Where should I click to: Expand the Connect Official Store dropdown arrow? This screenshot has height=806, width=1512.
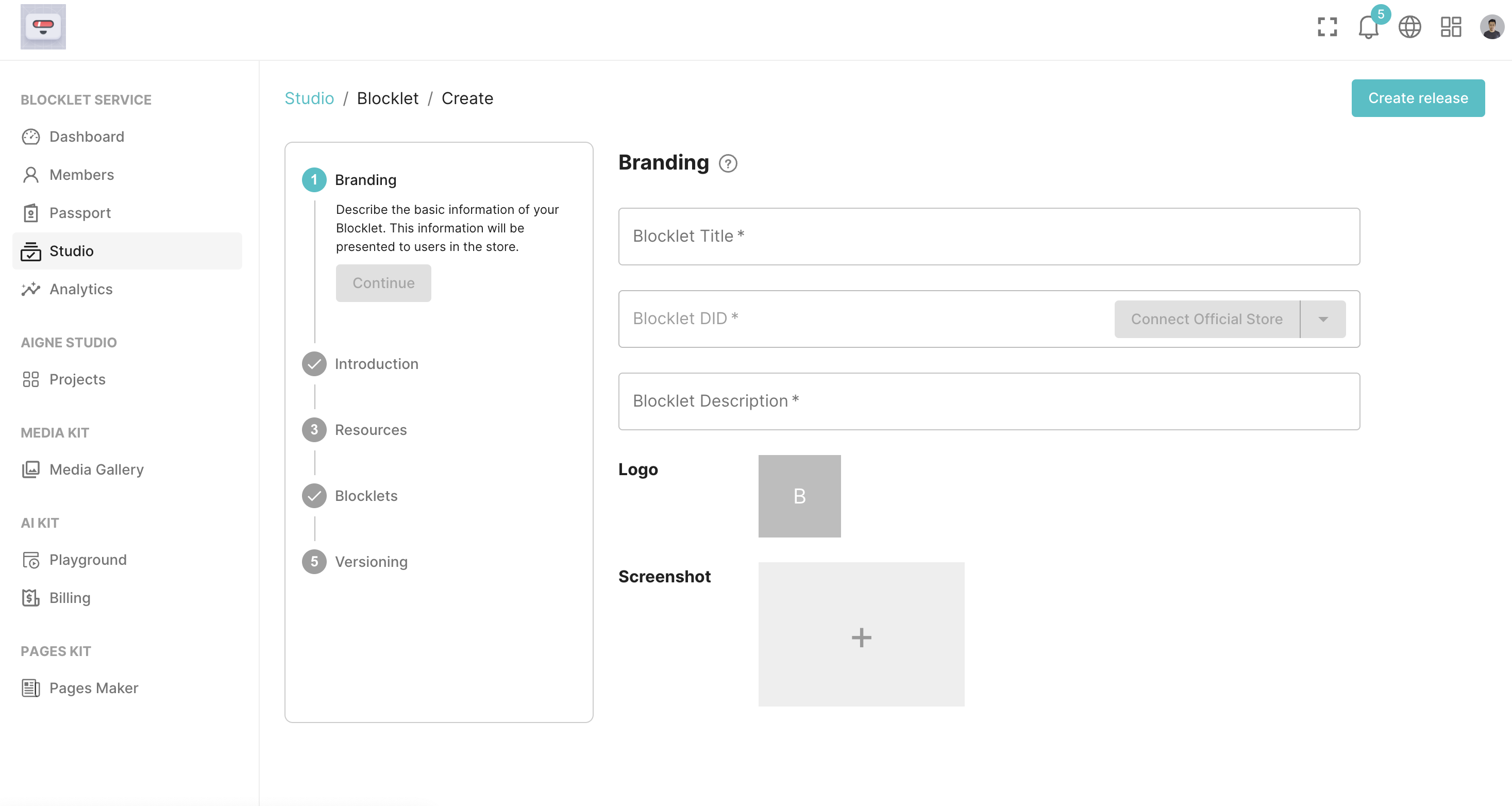(1323, 320)
